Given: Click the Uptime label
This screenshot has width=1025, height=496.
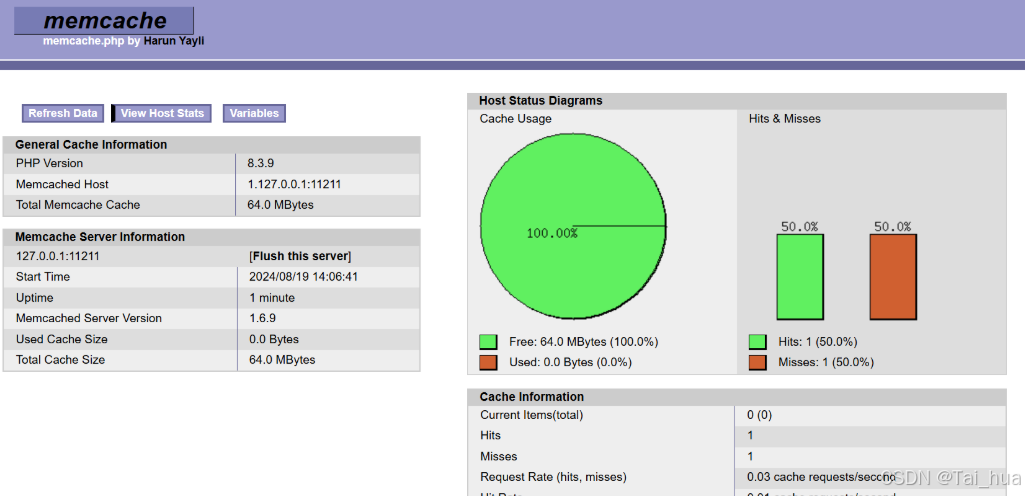Looking at the screenshot, I should click(x=35, y=298).
